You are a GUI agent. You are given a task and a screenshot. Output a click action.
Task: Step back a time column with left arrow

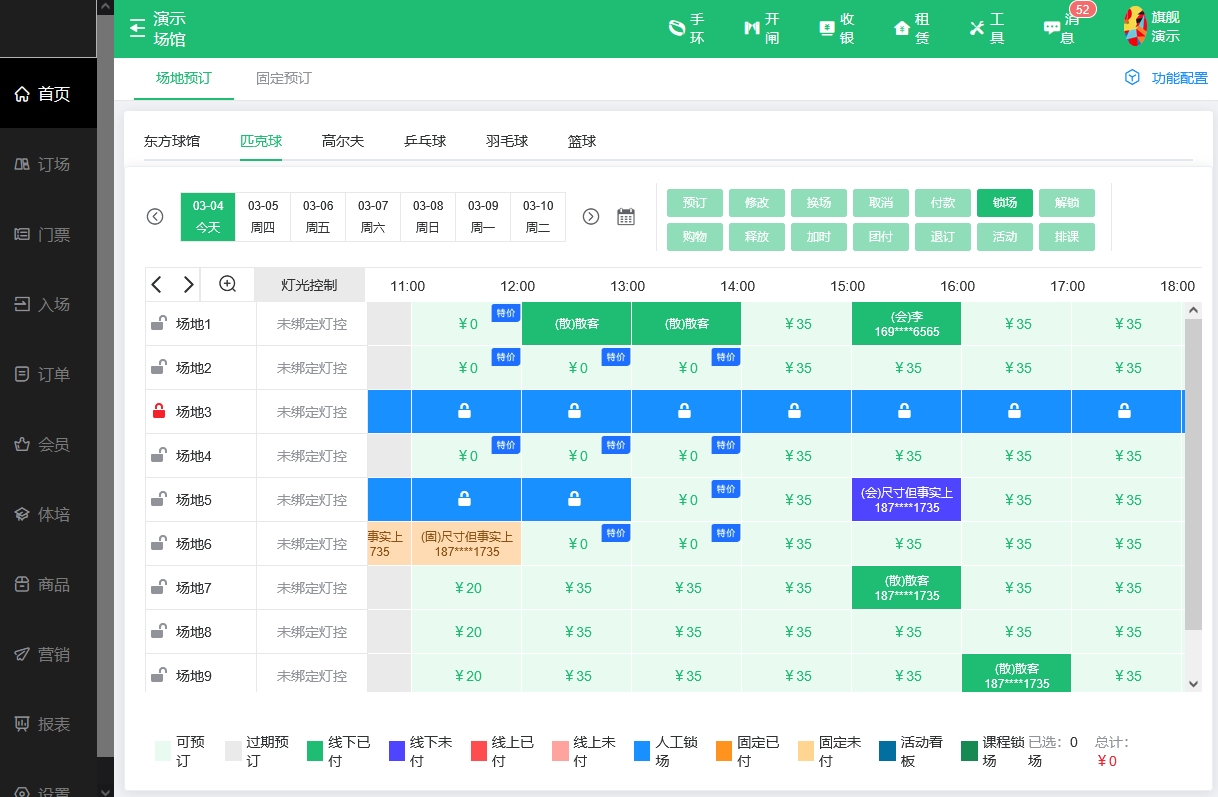[156, 284]
